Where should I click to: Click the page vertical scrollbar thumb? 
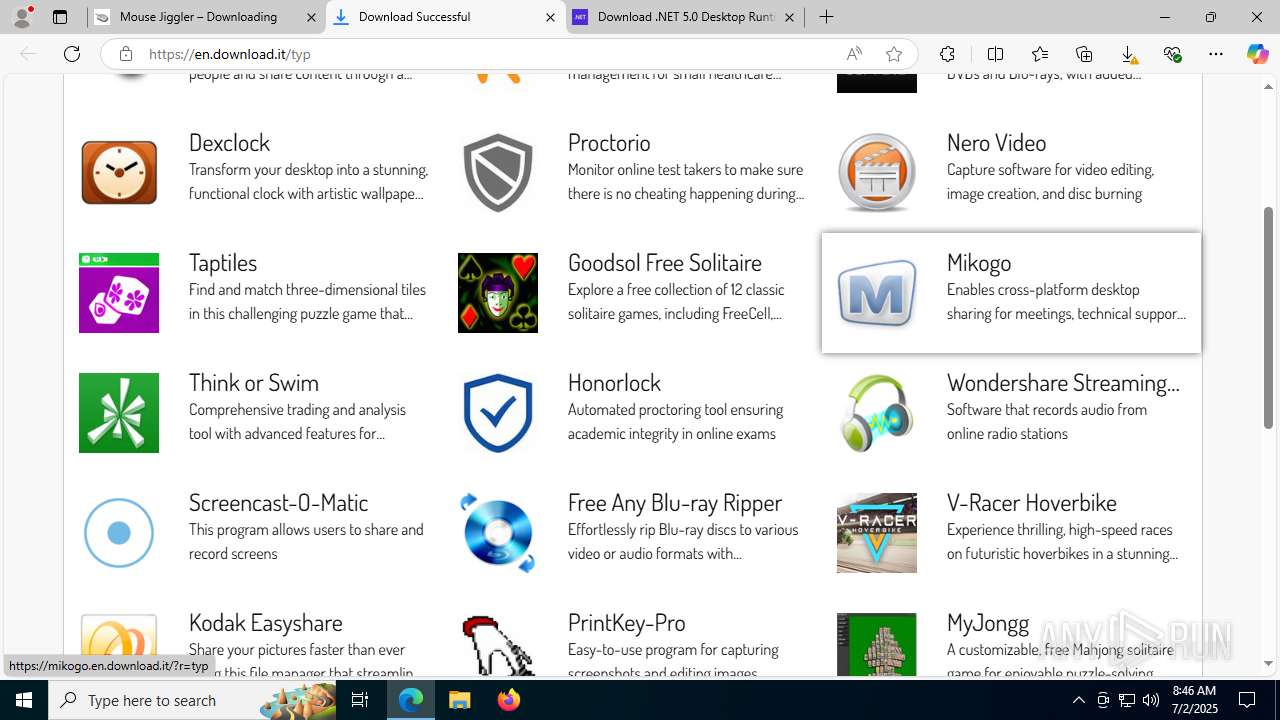pos(1268,317)
